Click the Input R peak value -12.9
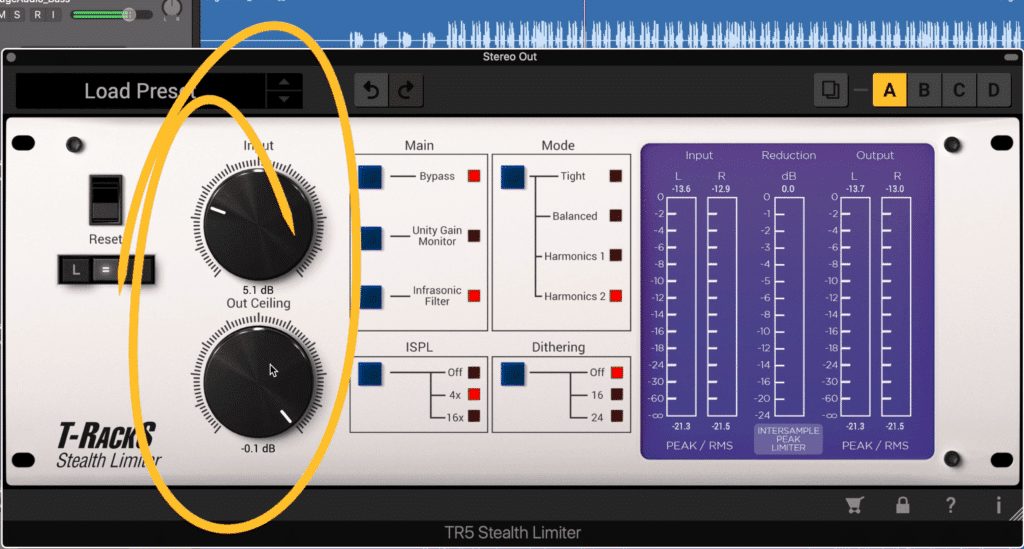 point(721,189)
